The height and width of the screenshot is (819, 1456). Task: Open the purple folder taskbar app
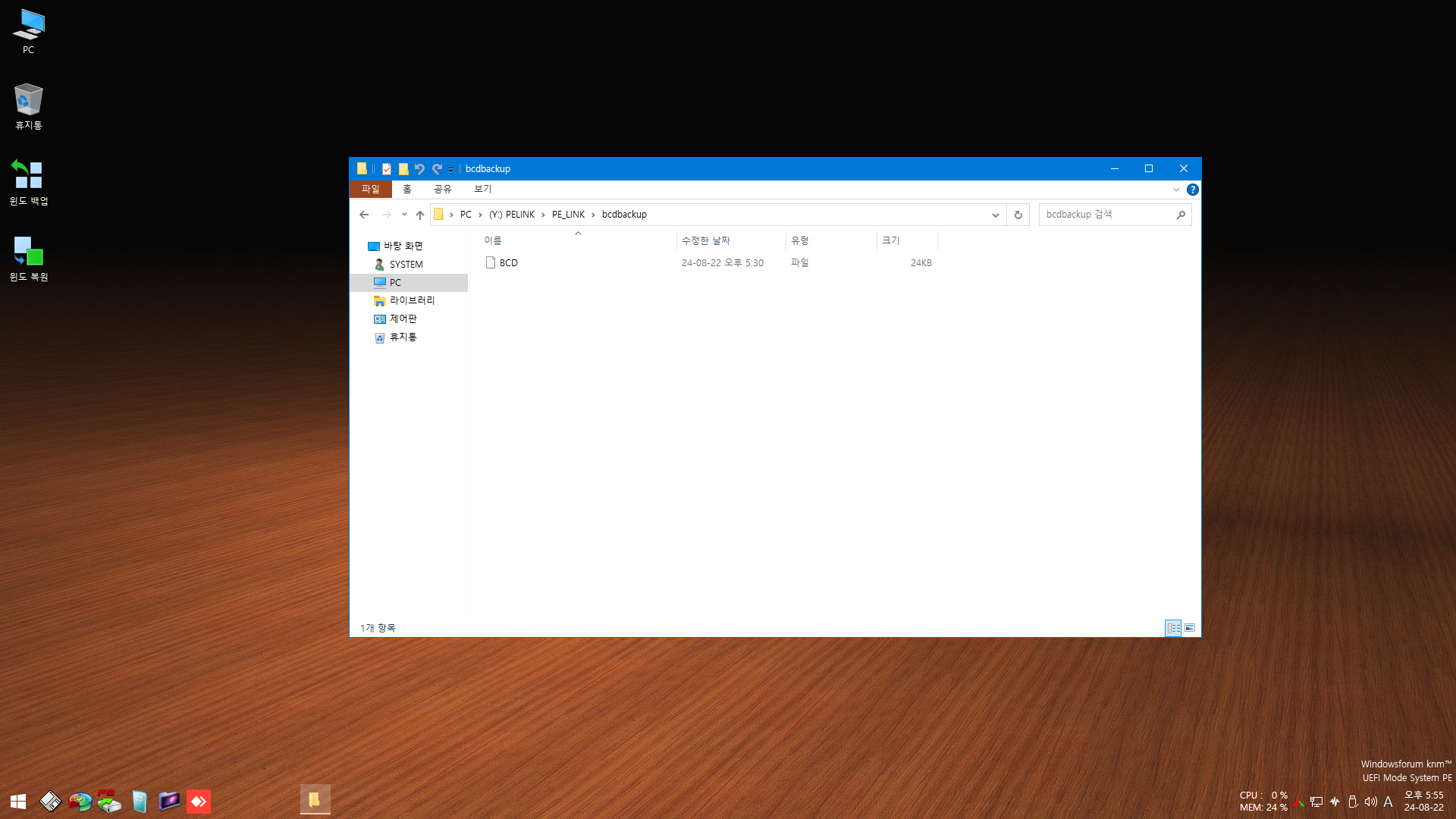169,801
